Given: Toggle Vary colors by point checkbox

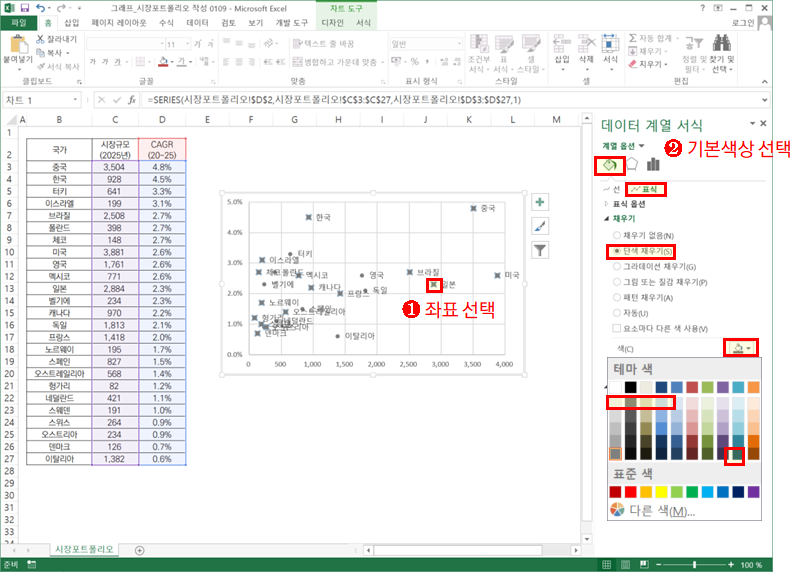Looking at the screenshot, I should [x=617, y=329].
